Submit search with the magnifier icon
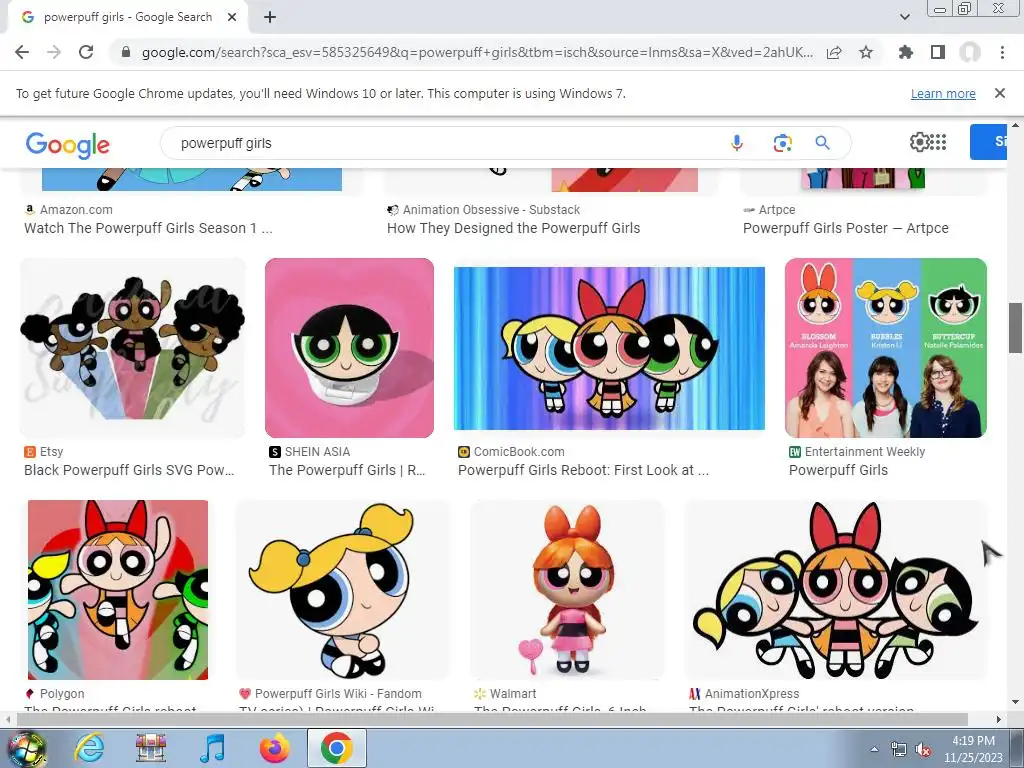 click(823, 142)
